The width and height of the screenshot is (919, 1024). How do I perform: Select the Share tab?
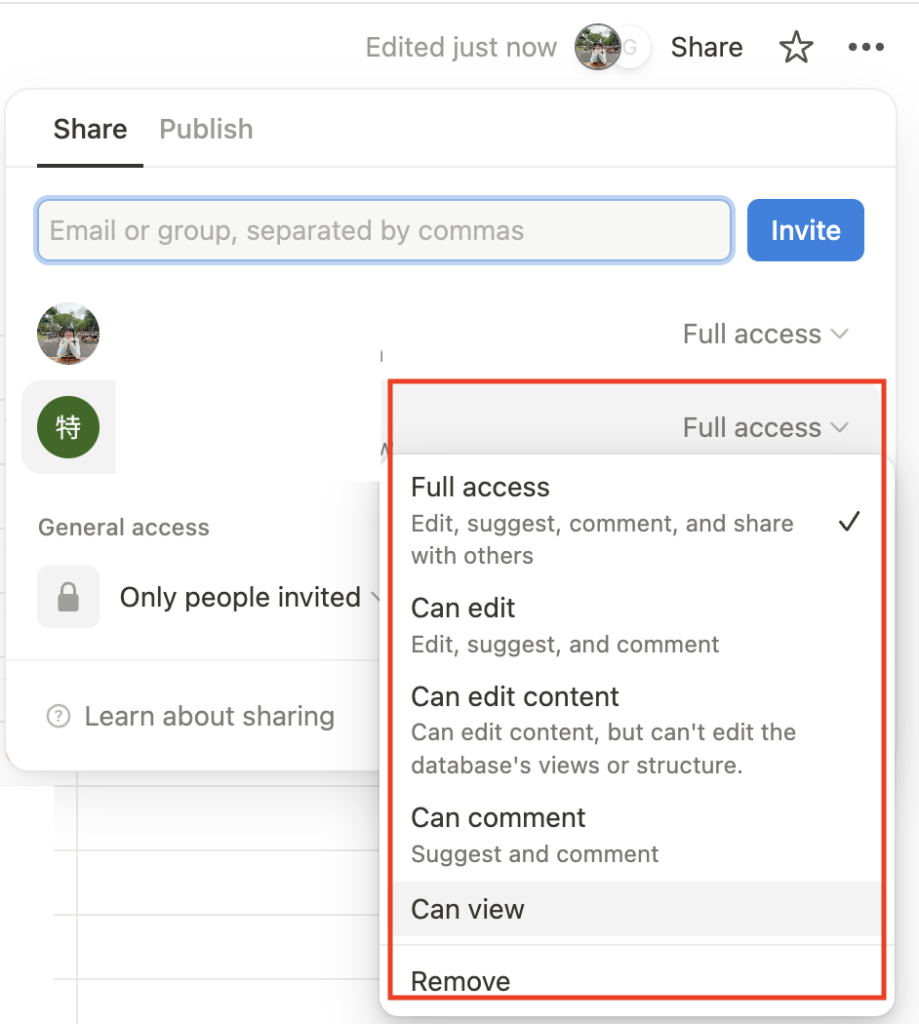point(90,129)
